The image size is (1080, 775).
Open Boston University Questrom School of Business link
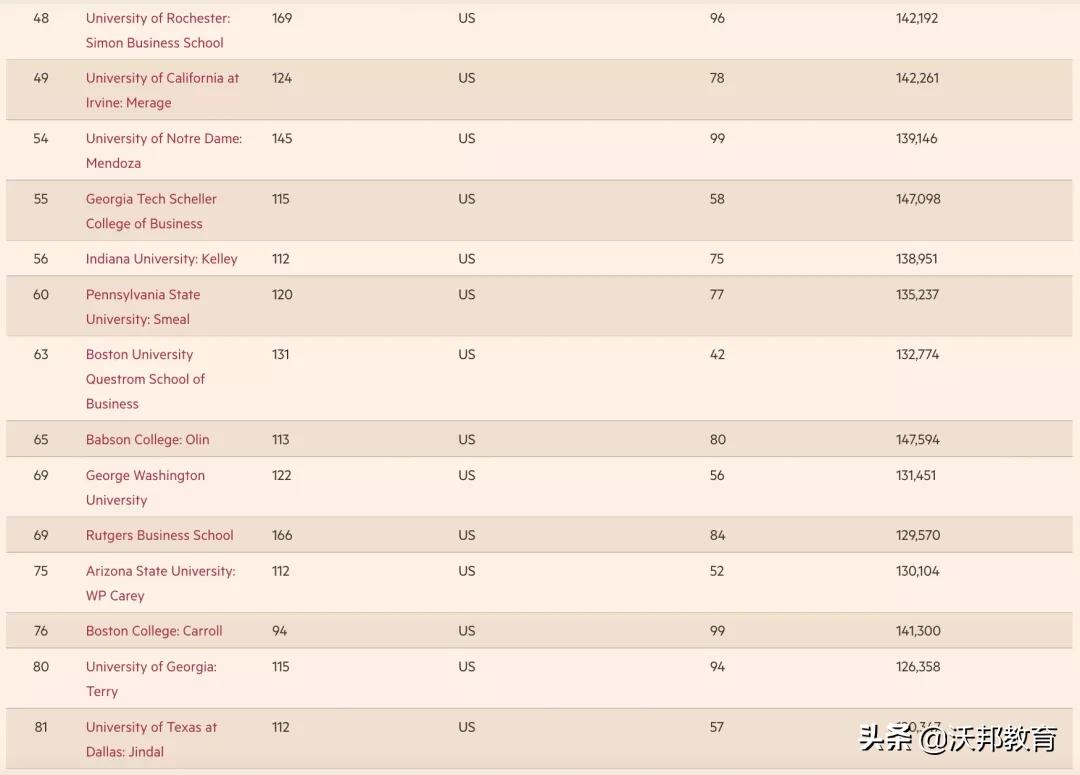pyautogui.click(x=145, y=379)
